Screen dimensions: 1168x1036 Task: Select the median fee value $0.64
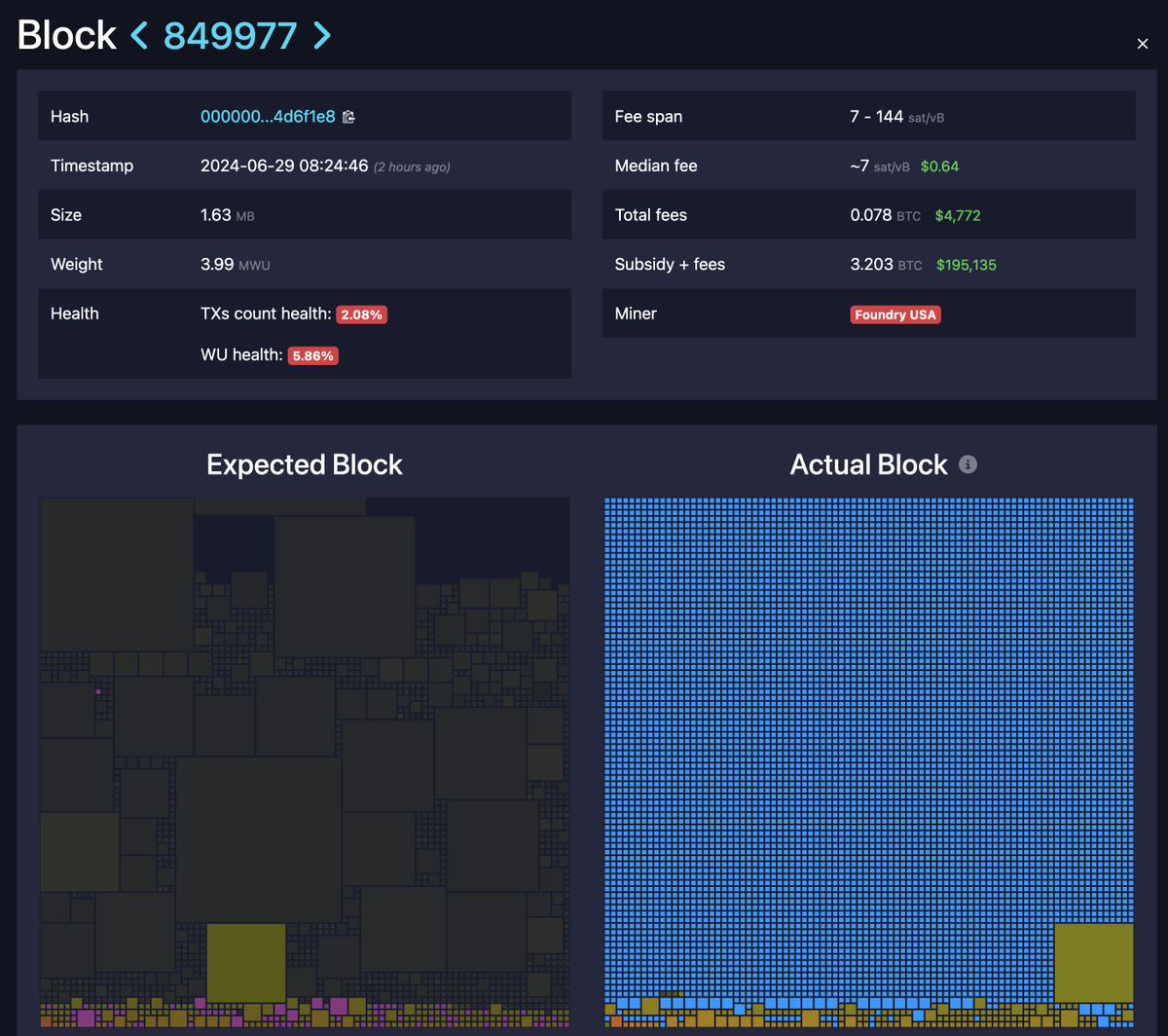[939, 166]
